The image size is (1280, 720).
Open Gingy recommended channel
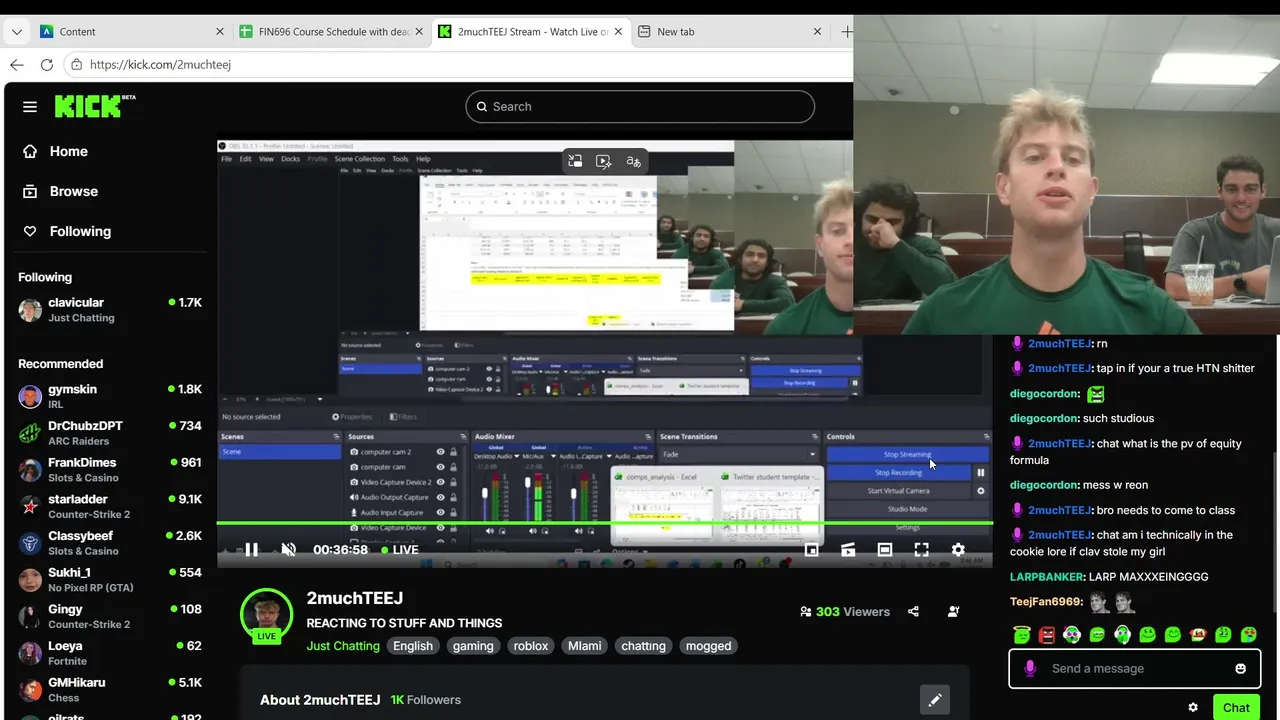coord(110,616)
